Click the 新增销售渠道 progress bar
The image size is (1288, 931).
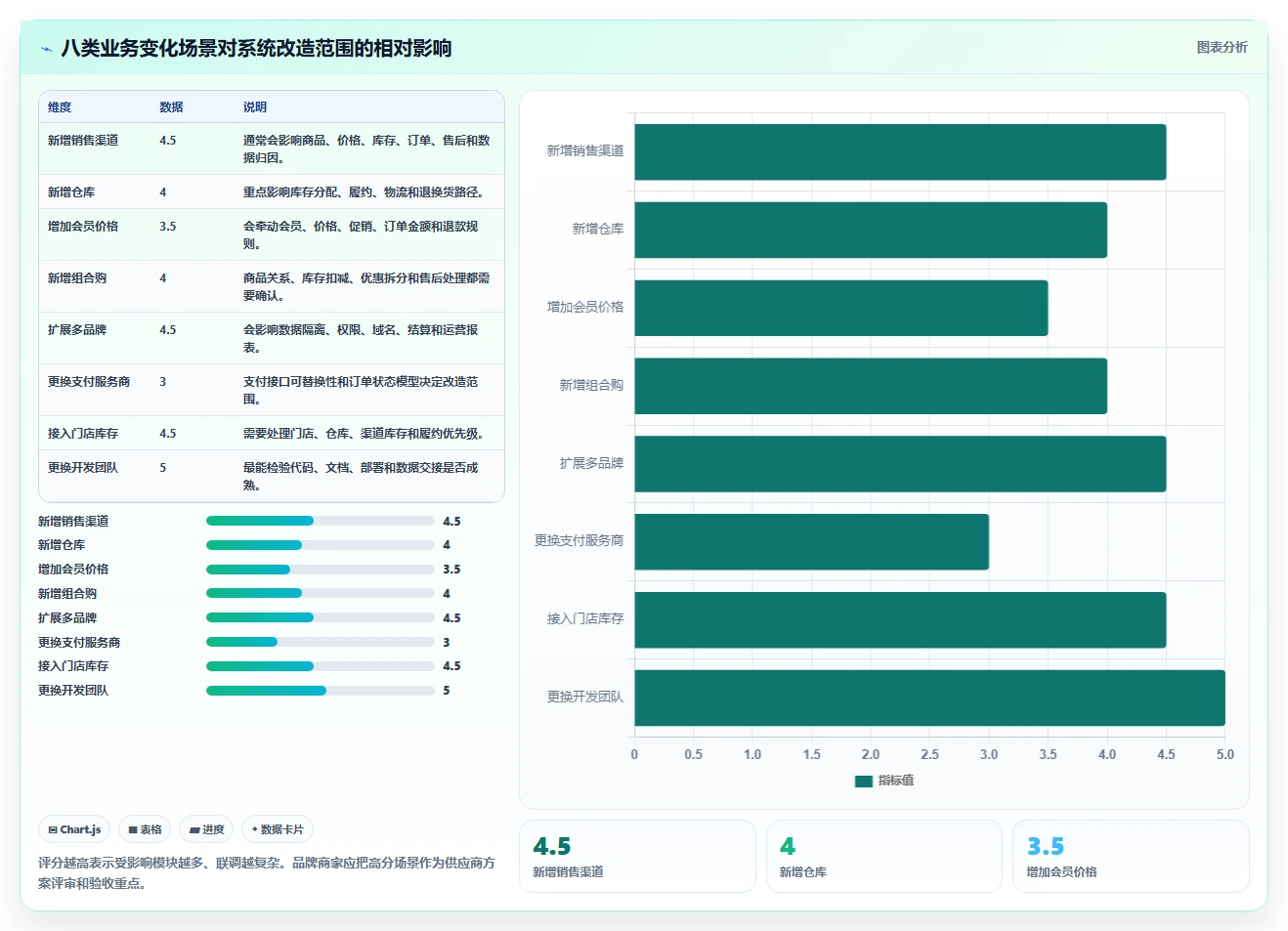(320, 521)
